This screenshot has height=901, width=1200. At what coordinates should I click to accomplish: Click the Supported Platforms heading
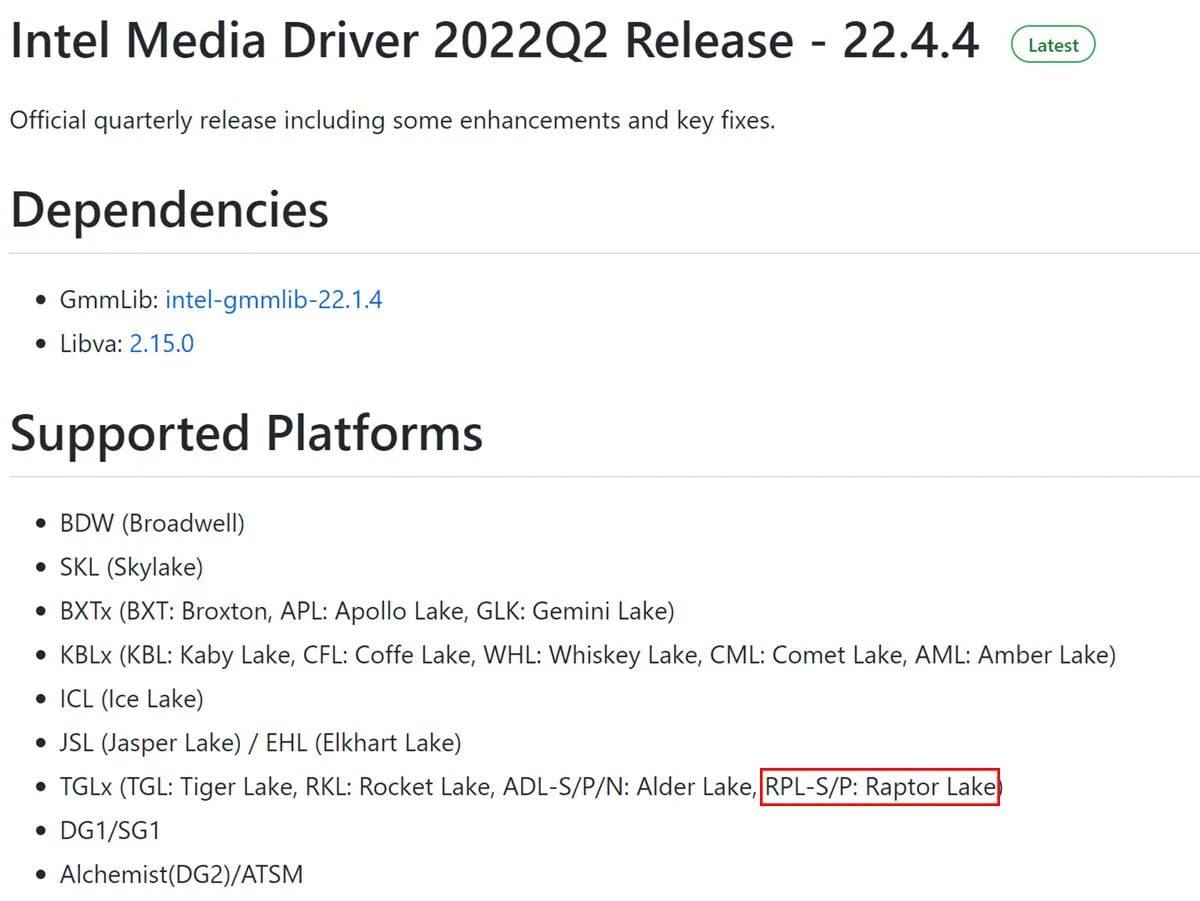(x=247, y=433)
